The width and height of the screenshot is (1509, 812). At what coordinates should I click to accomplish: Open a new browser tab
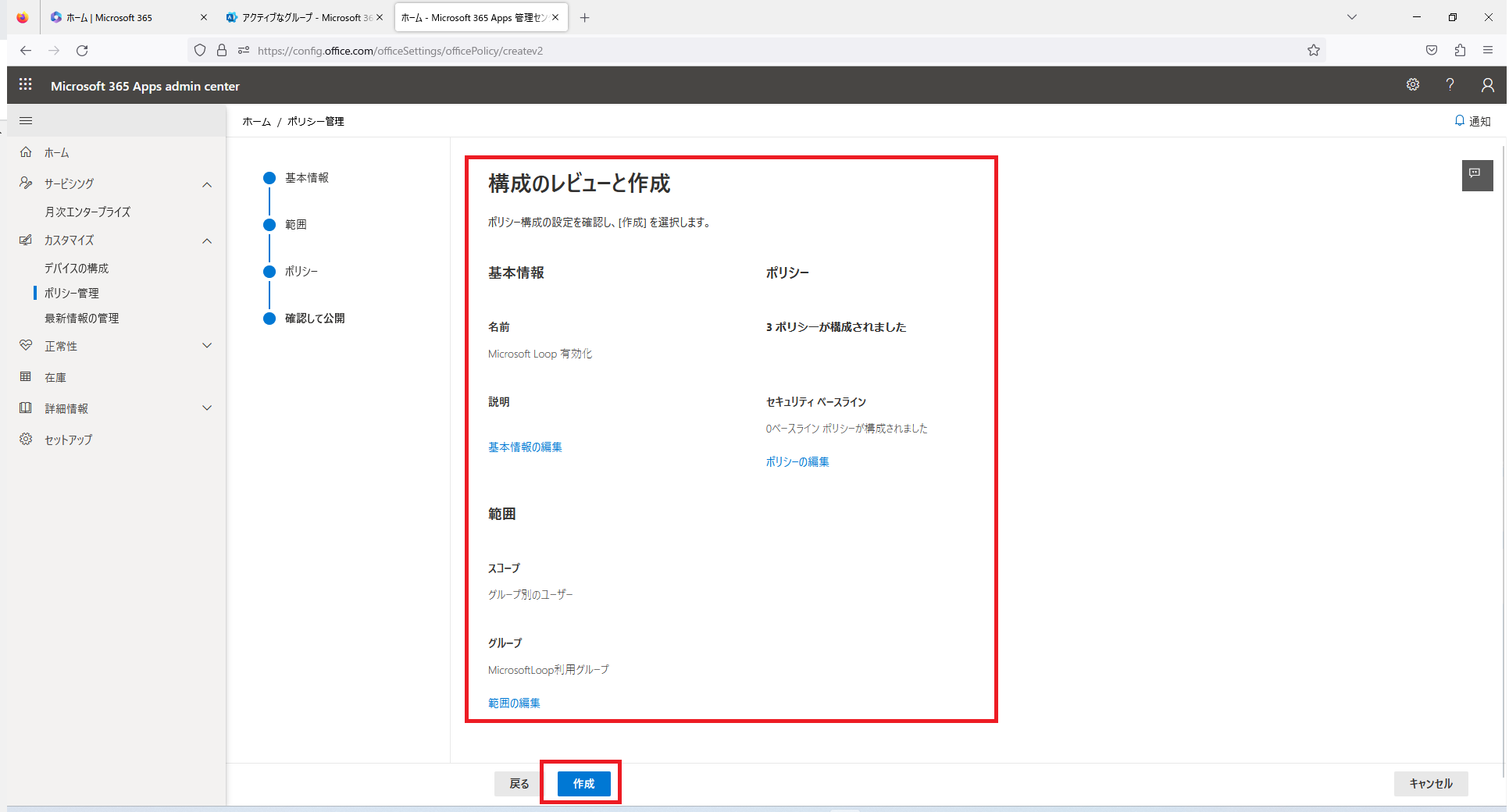coord(585,17)
